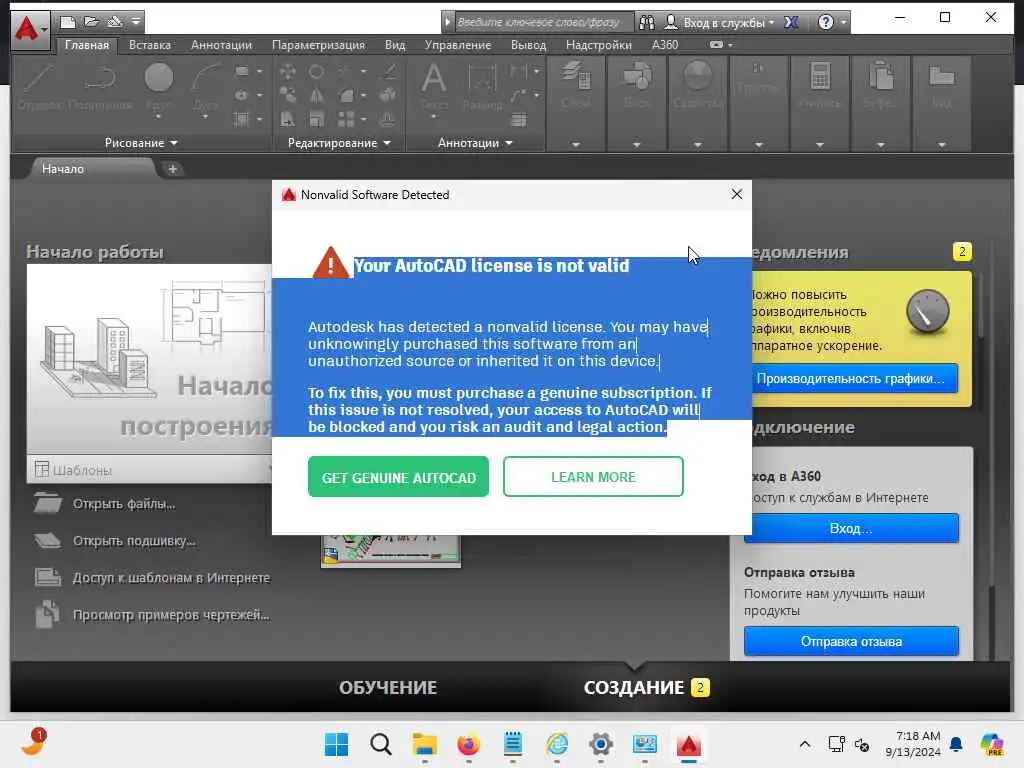1024x768 pixels.
Task: Click the GET GENUINE AUTOCAD button
Action: pyautogui.click(x=398, y=477)
